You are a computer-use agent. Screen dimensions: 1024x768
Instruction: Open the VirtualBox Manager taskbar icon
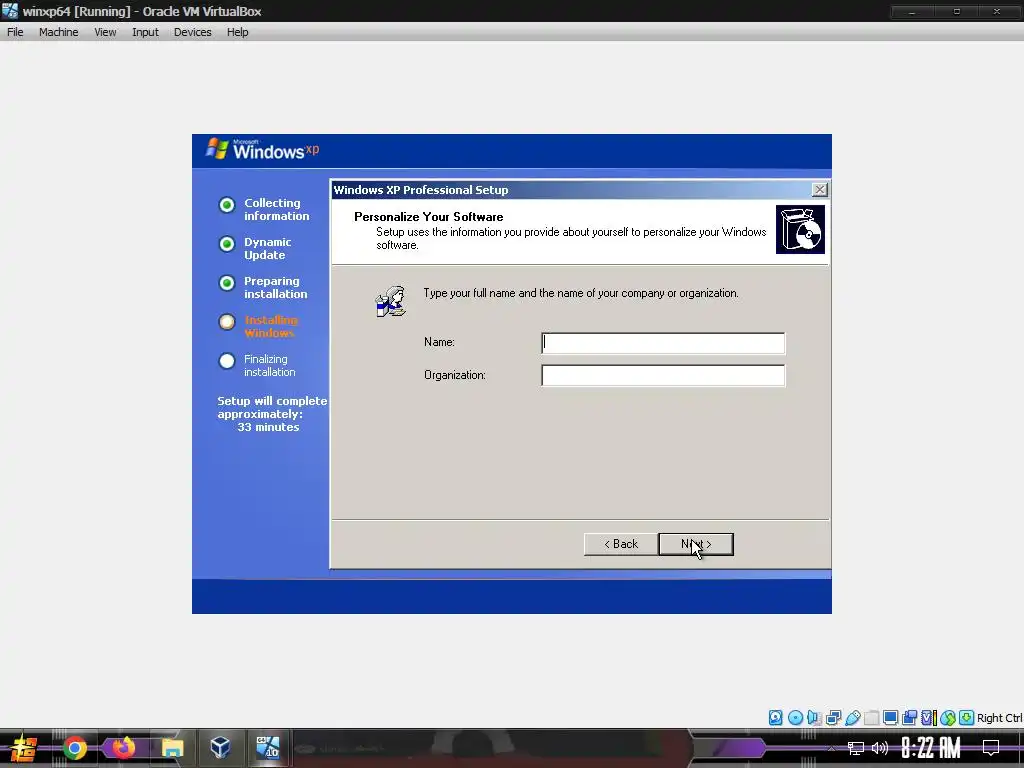click(x=220, y=748)
